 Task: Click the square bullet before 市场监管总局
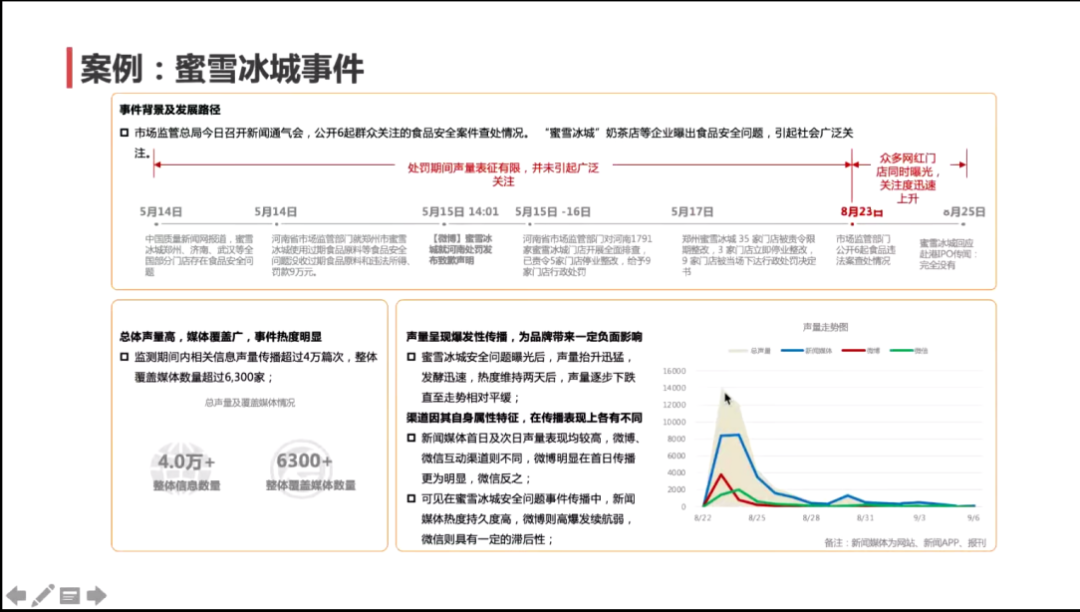pos(124,133)
